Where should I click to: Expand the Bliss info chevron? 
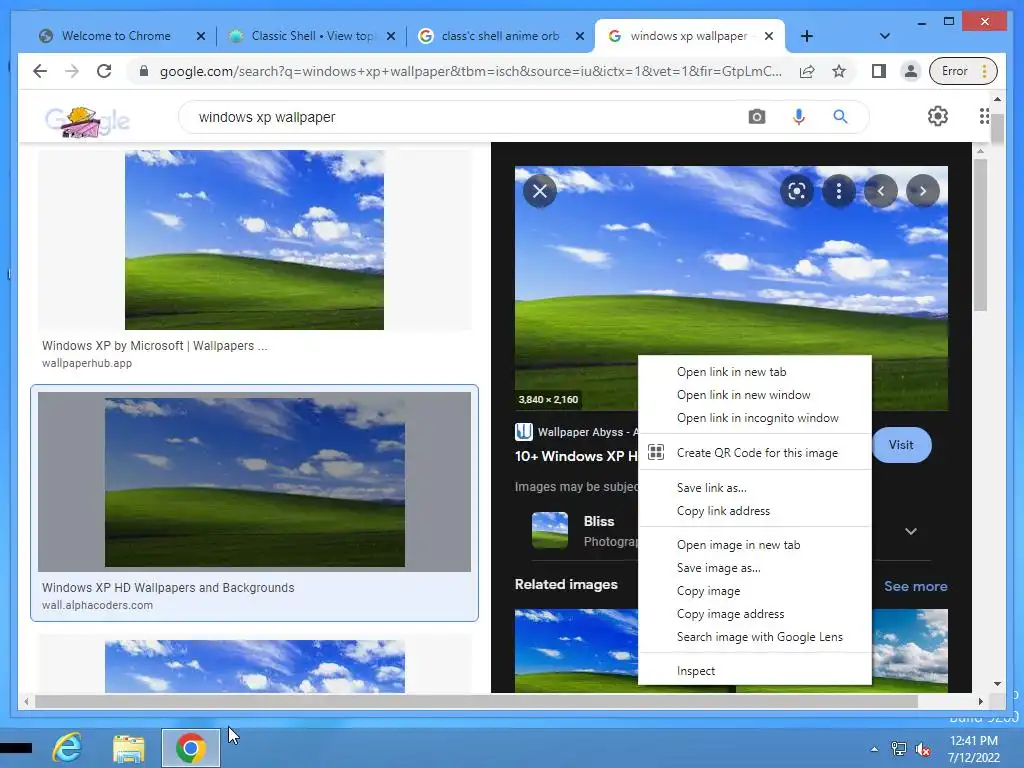911,531
